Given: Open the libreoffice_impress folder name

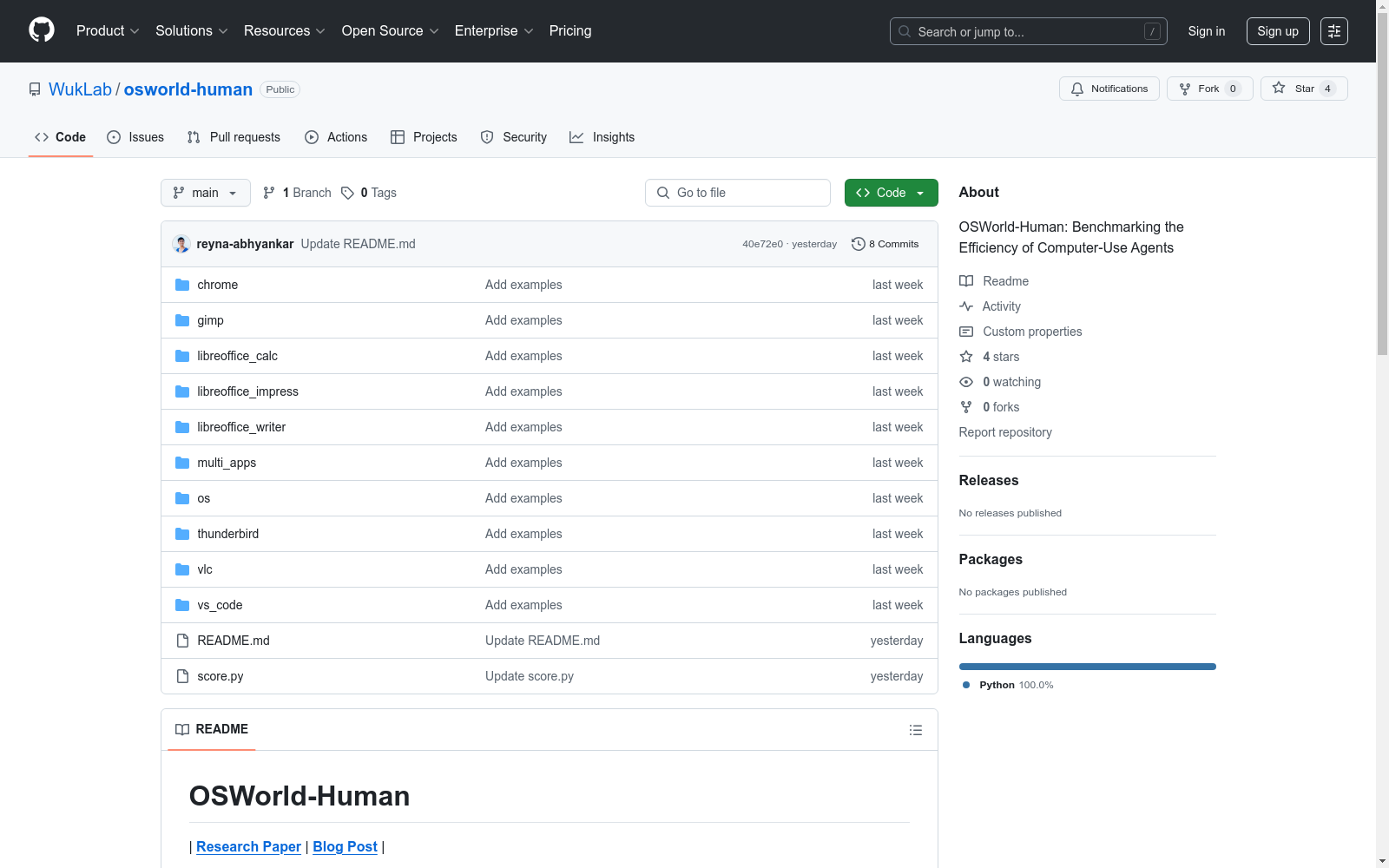Looking at the screenshot, I should pos(247,391).
